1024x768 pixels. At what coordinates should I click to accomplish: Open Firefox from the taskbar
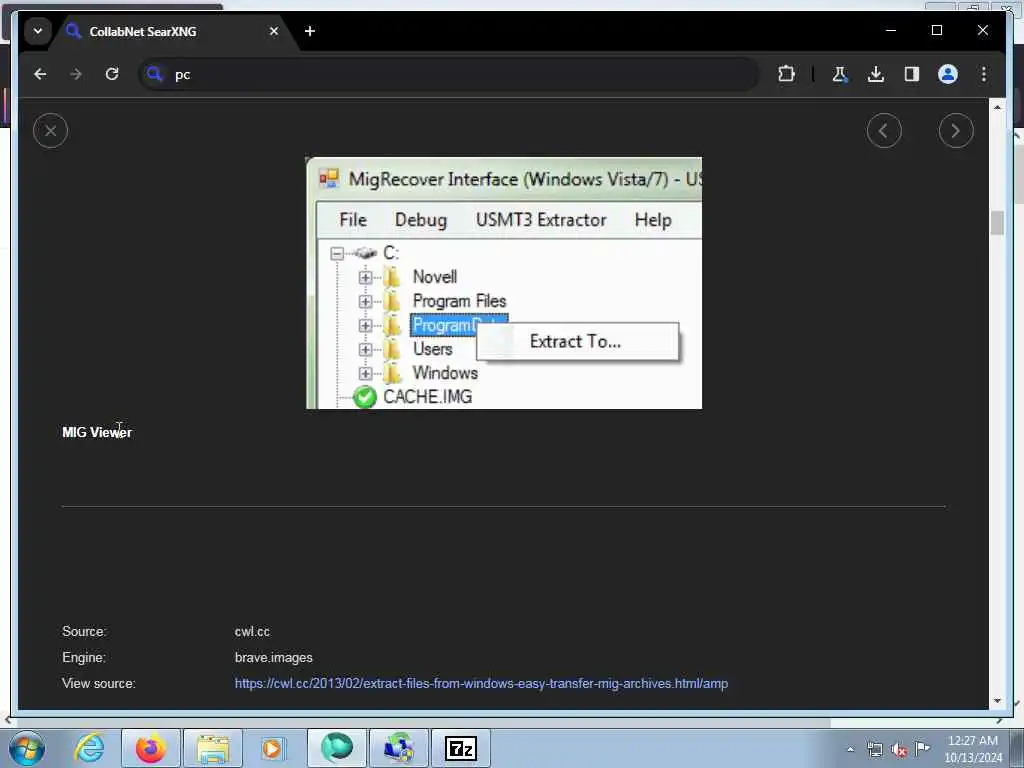coord(151,748)
